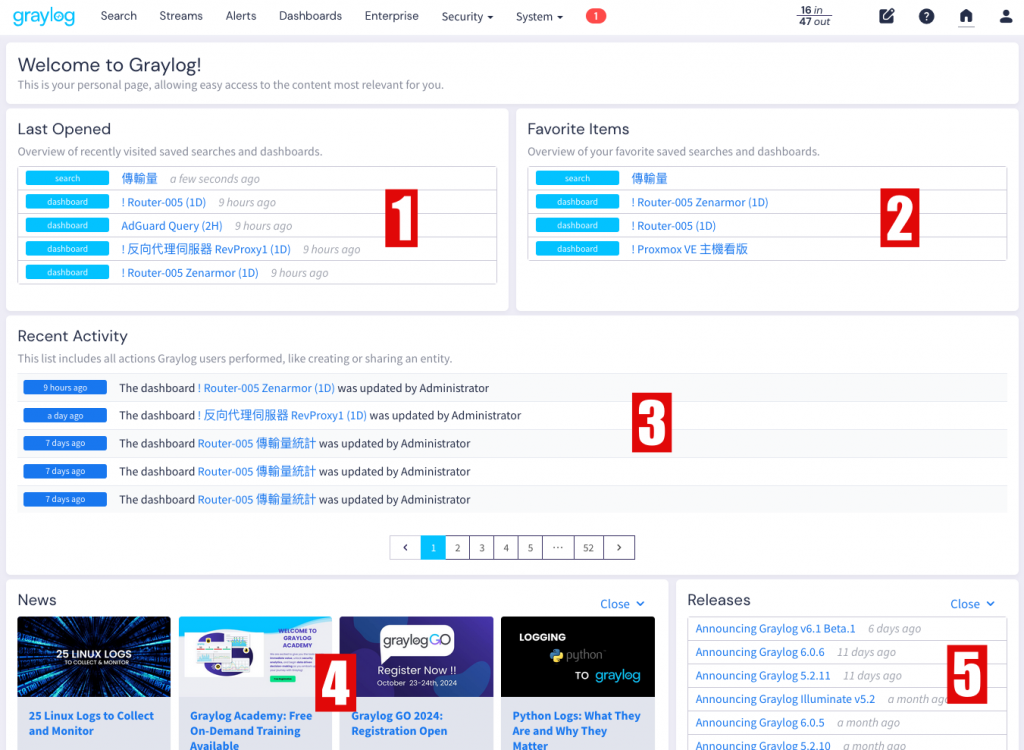Select page 4 in pagination

tap(505, 547)
